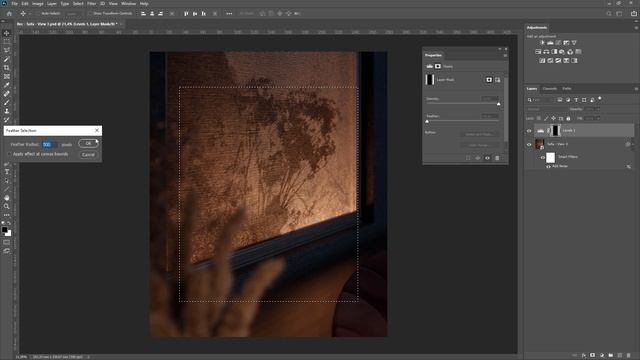
Task: Switch to the Channels tab
Action: pyautogui.click(x=549, y=89)
